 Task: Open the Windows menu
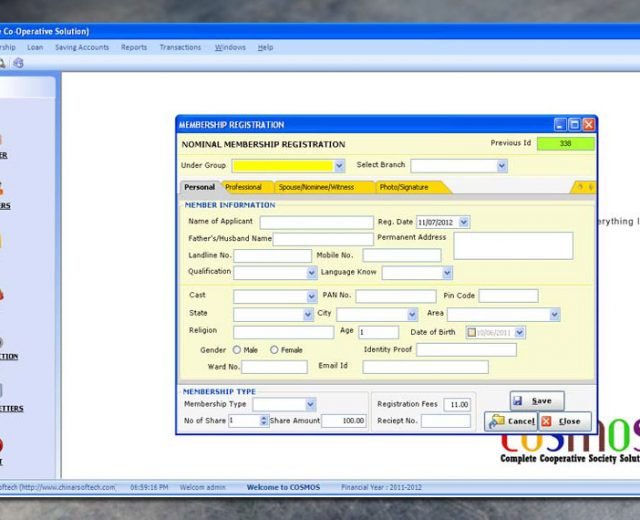pos(230,47)
